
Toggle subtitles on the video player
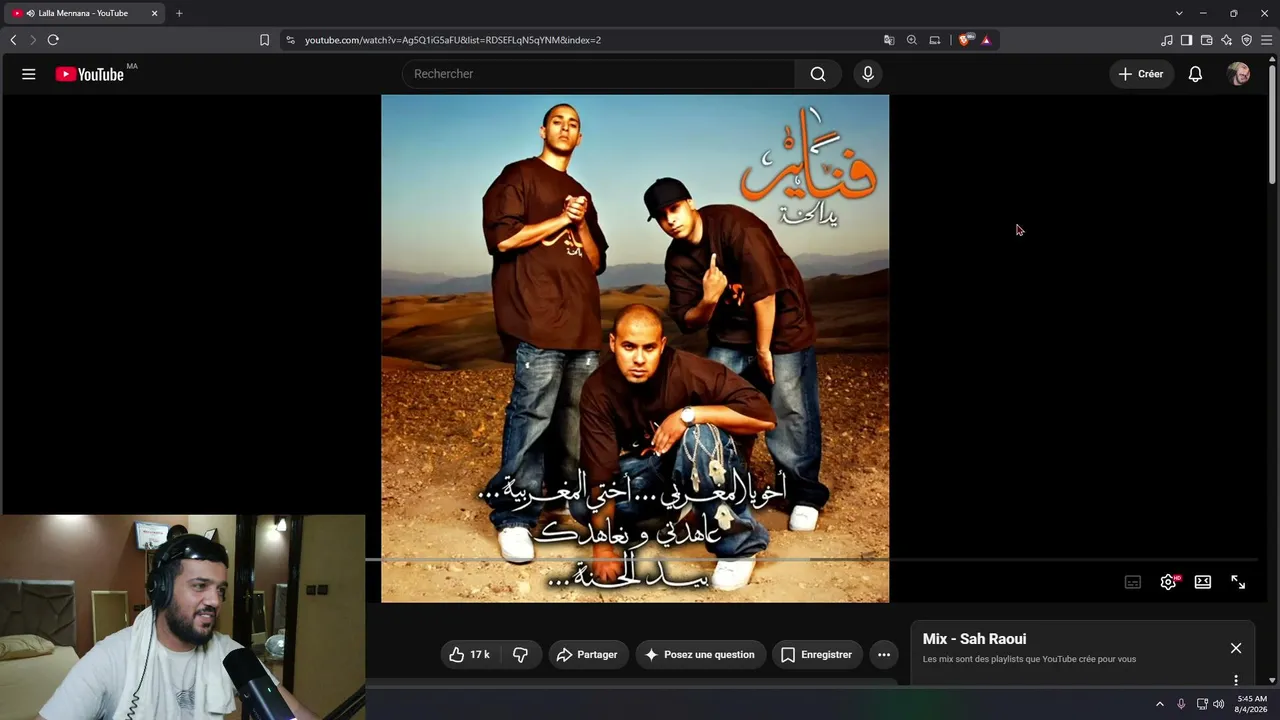[x=1133, y=582]
